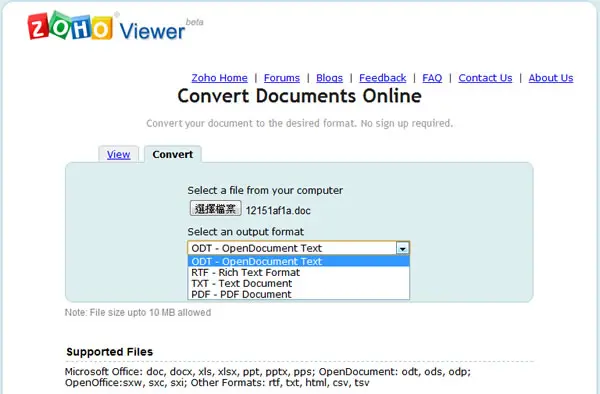Click the Zoho Viewer logo

pos(115,26)
